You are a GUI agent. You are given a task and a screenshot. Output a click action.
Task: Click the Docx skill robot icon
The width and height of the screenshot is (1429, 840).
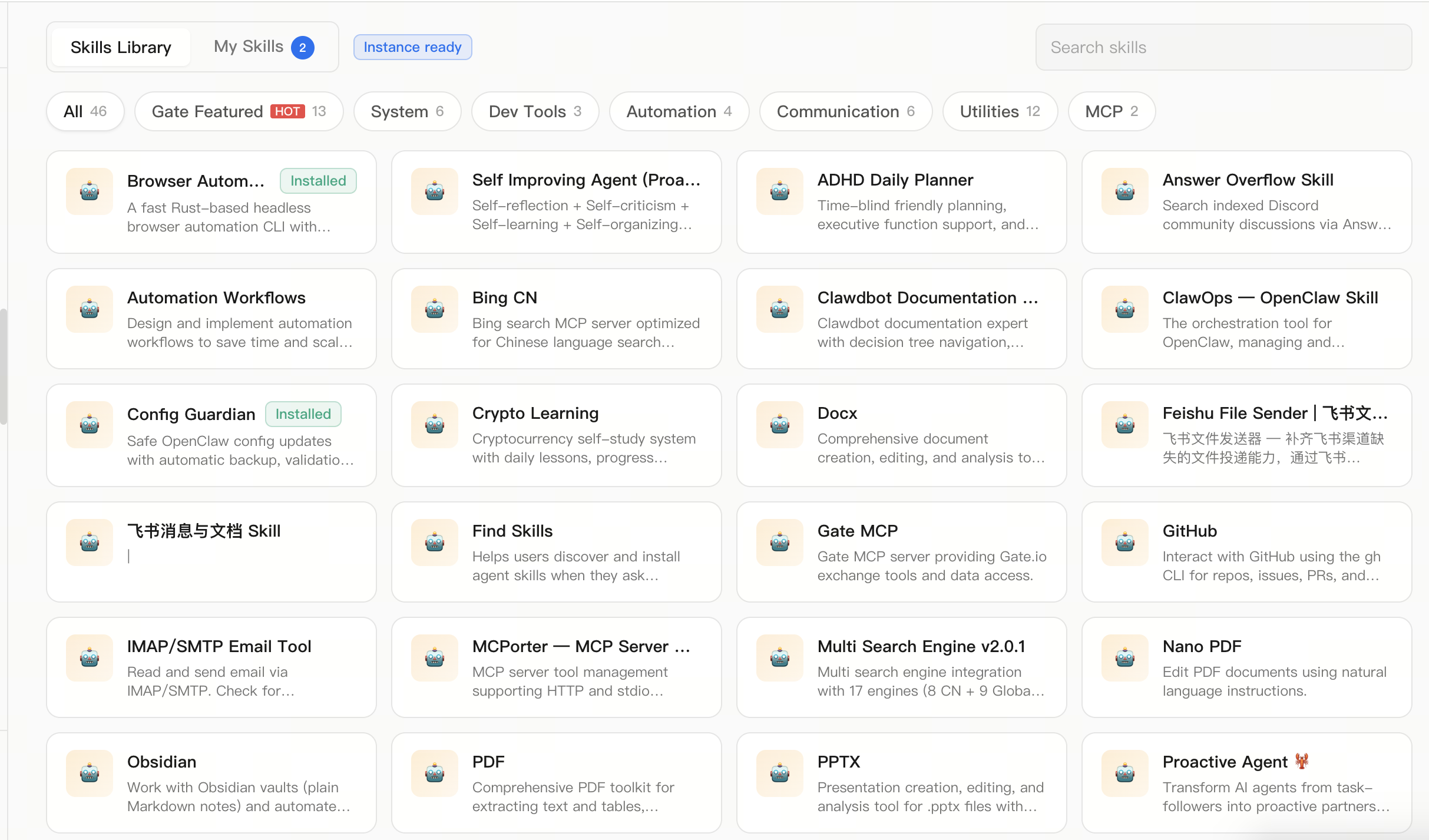click(x=779, y=425)
